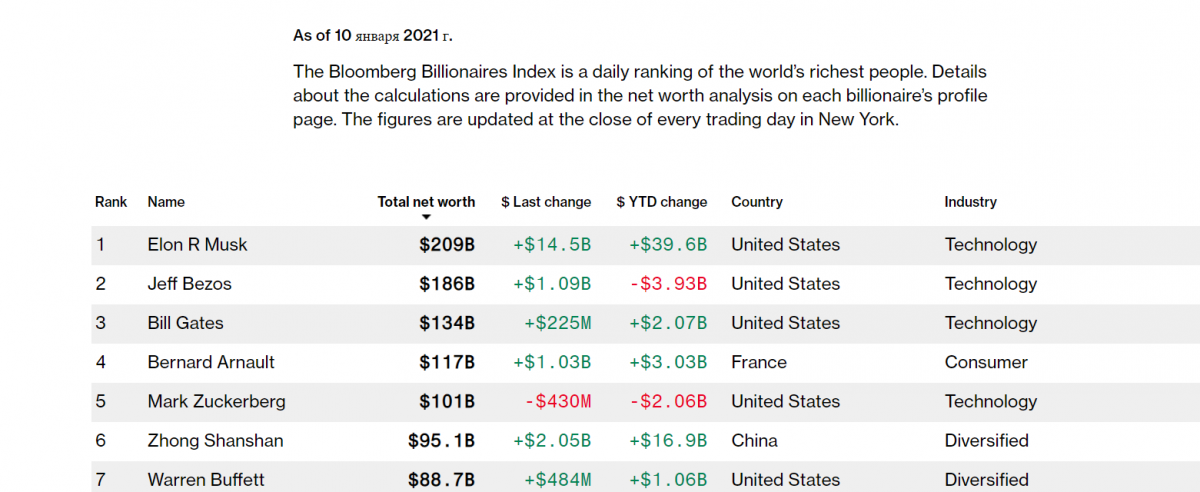The width and height of the screenshot is (1200, 492).
Task: Open Bill Gates profile link
Action: 185,323
